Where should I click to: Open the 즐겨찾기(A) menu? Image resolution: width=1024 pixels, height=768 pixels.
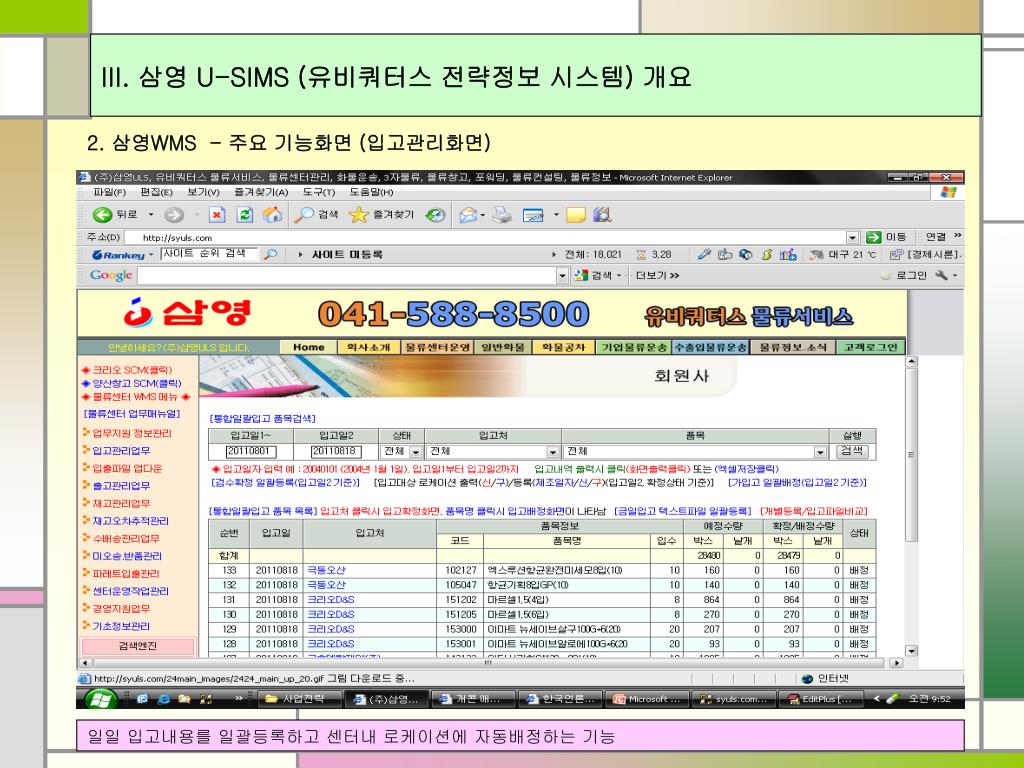click(x=261, y=192)
